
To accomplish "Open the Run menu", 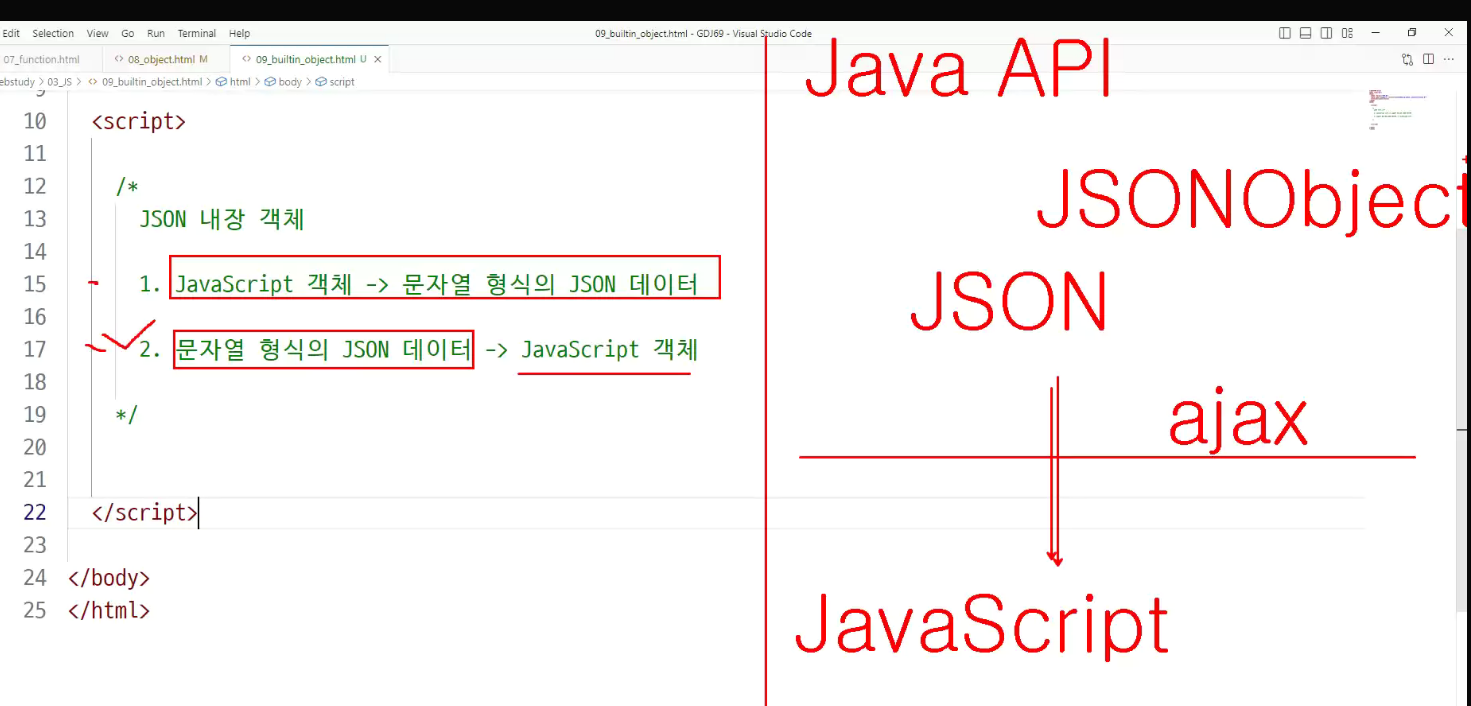I will (156, 33).
